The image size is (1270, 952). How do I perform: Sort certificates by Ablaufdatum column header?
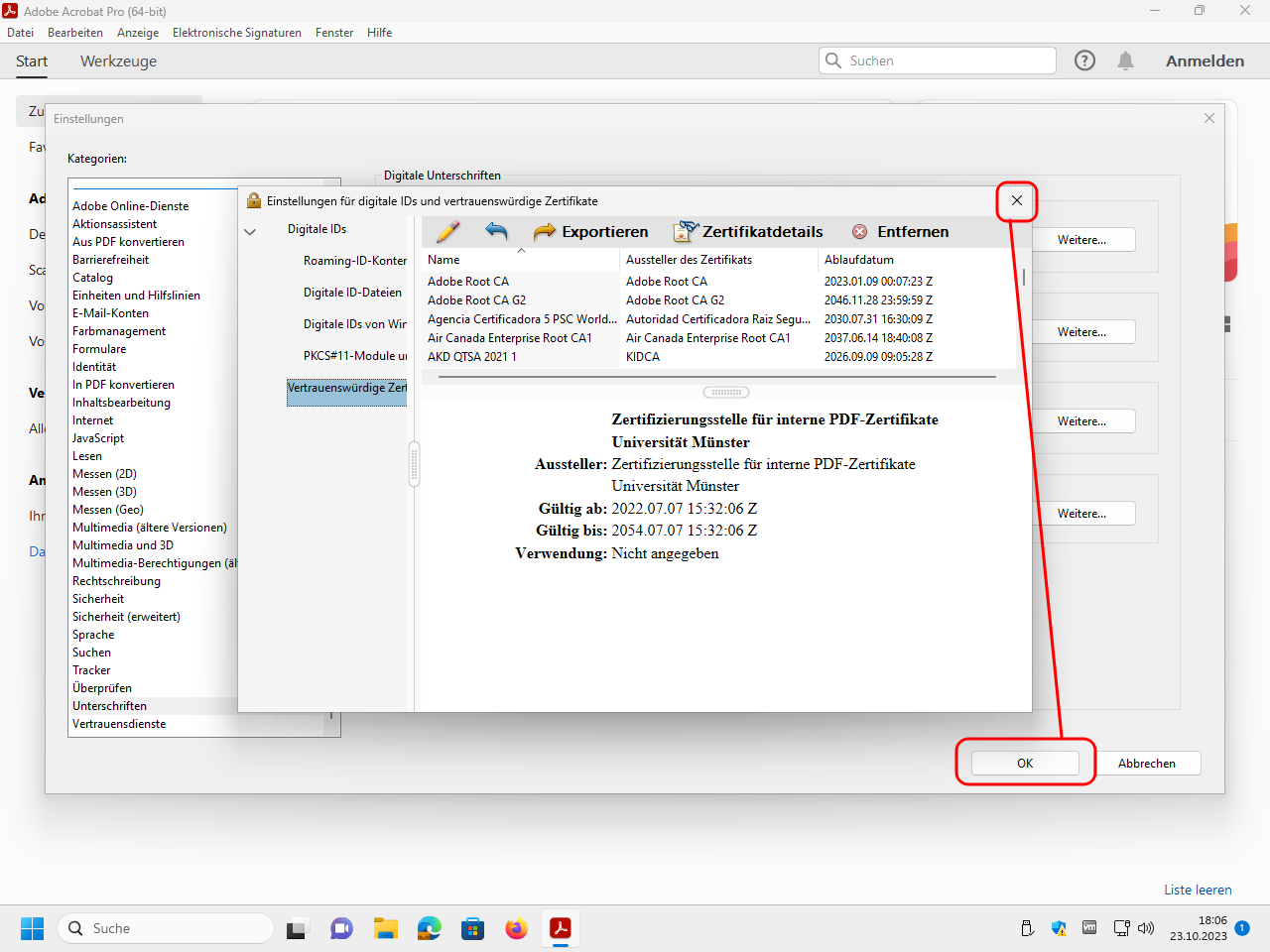[x=858, y=260]
